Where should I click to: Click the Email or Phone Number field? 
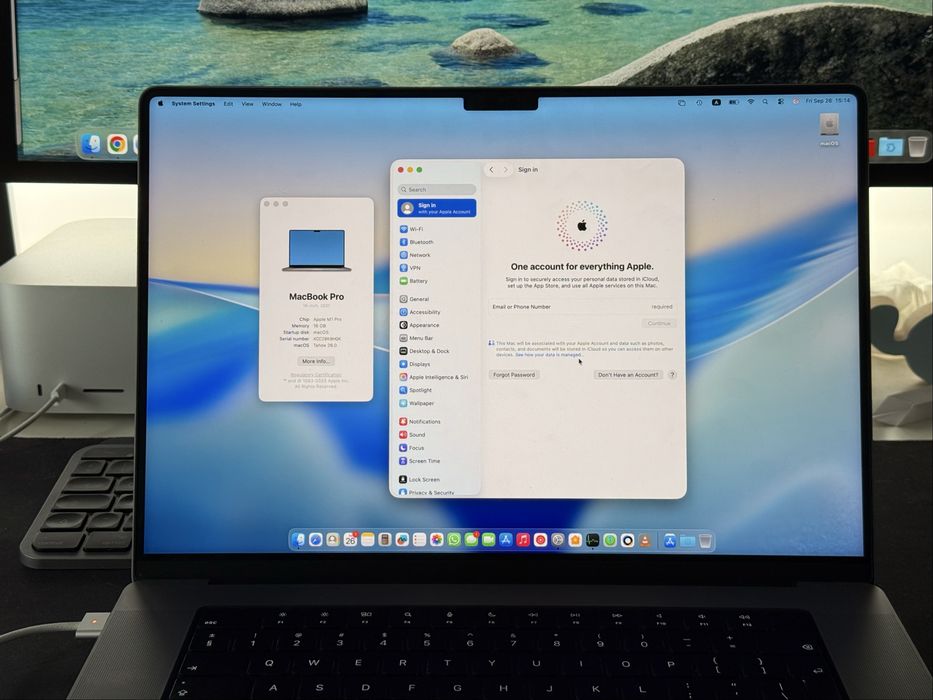coord(581,307)
